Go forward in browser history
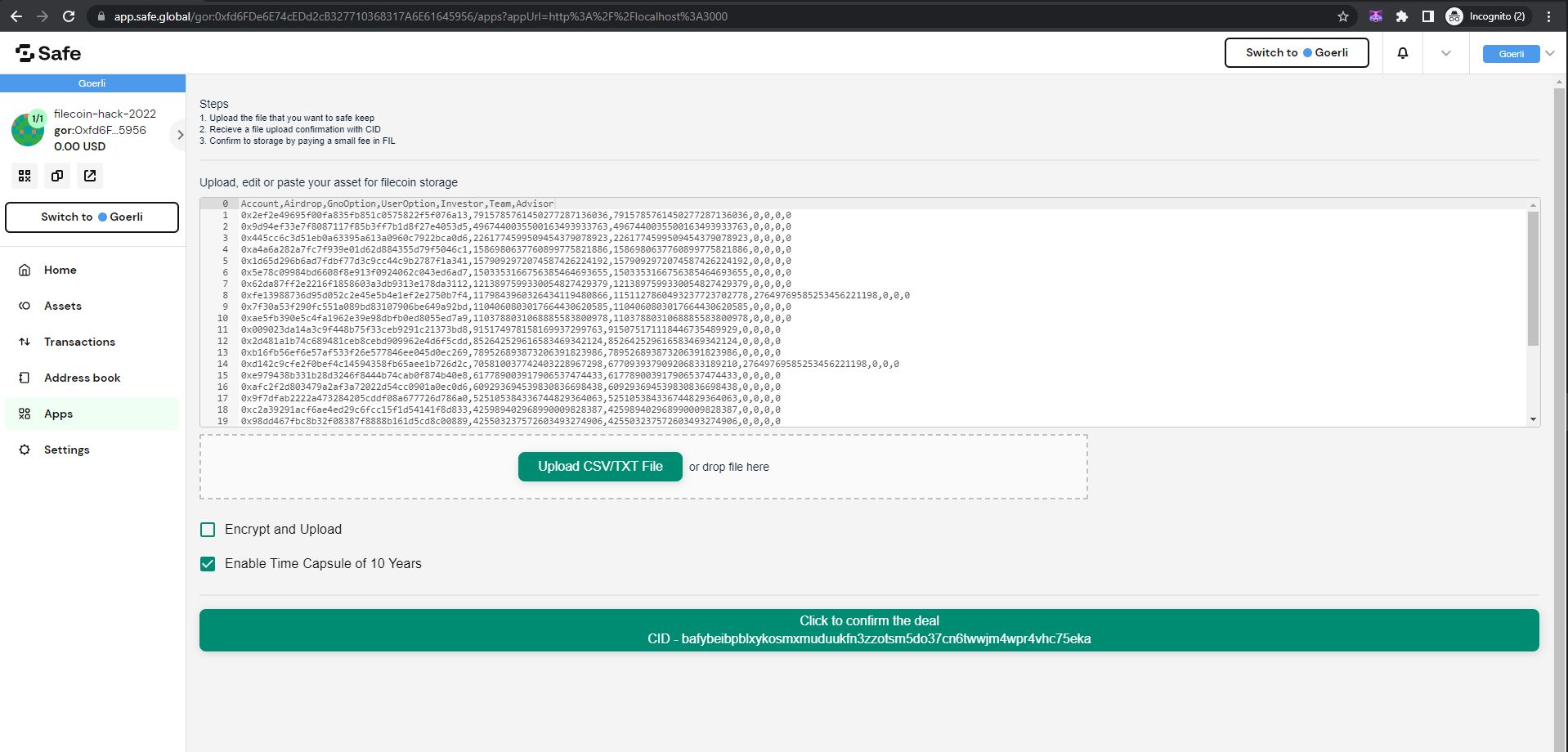Screen dimensions: 1568x752 (43, 16)
